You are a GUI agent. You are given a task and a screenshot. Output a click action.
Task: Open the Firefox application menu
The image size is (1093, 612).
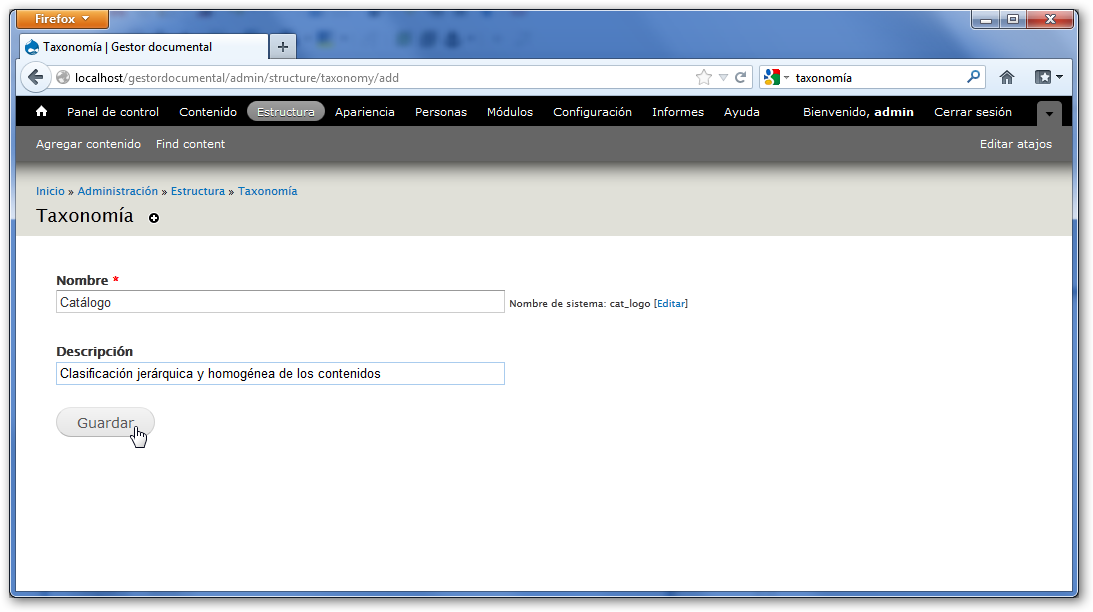click(63, 19)
